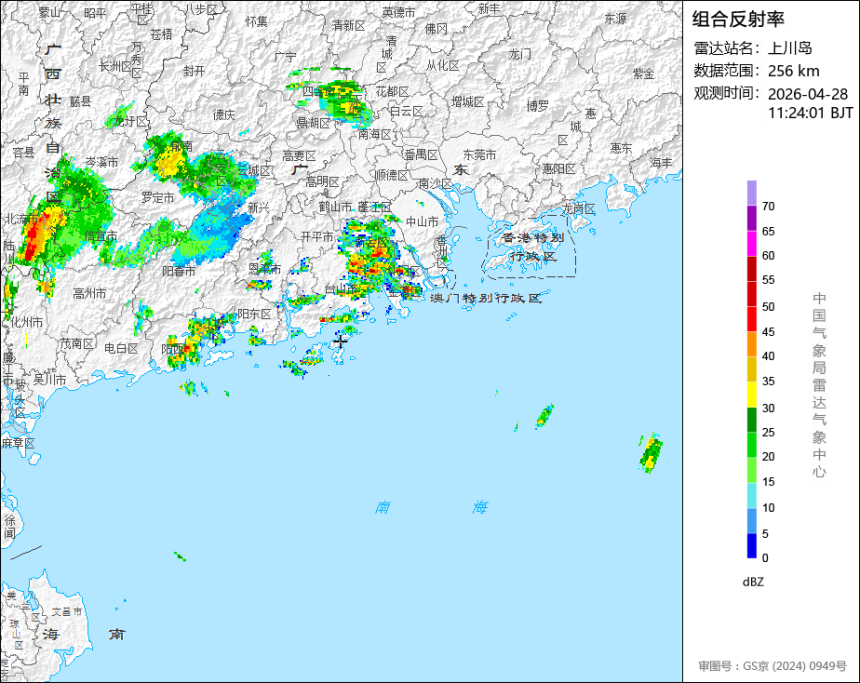Click the 茂南区 map label
860x683 pixels.
point(77,343)
